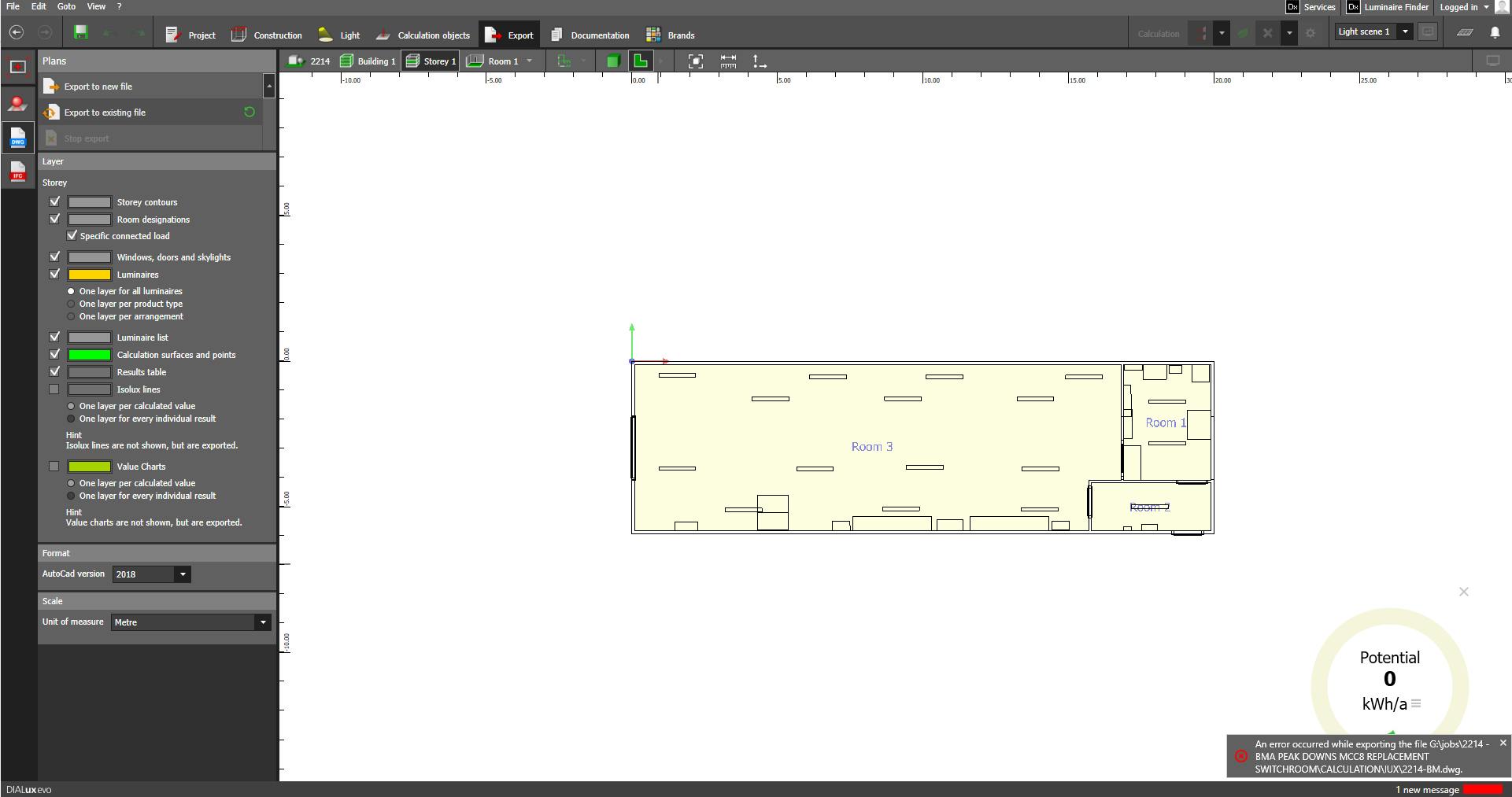Select Building 1 in the breadcrumb bar

368,61
